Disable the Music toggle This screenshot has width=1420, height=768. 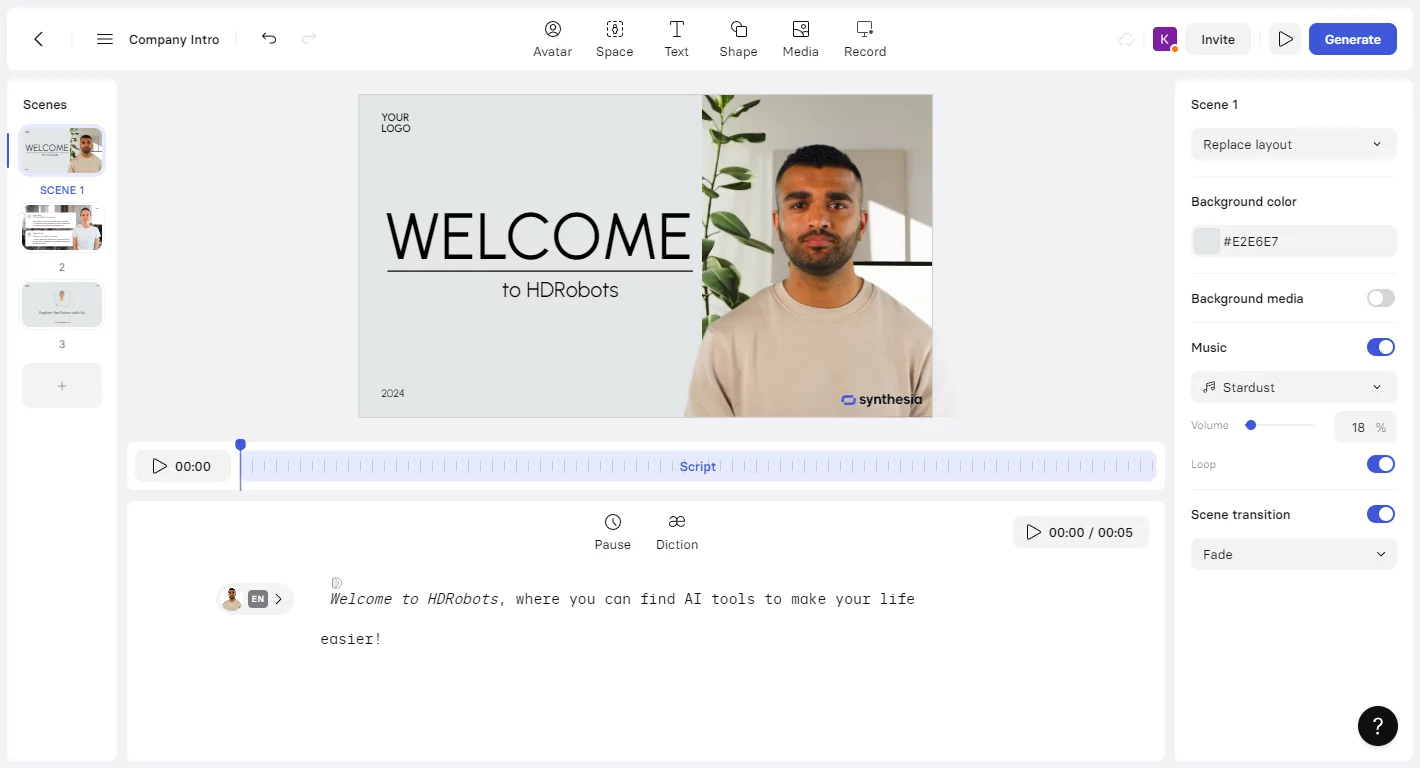1380,347
